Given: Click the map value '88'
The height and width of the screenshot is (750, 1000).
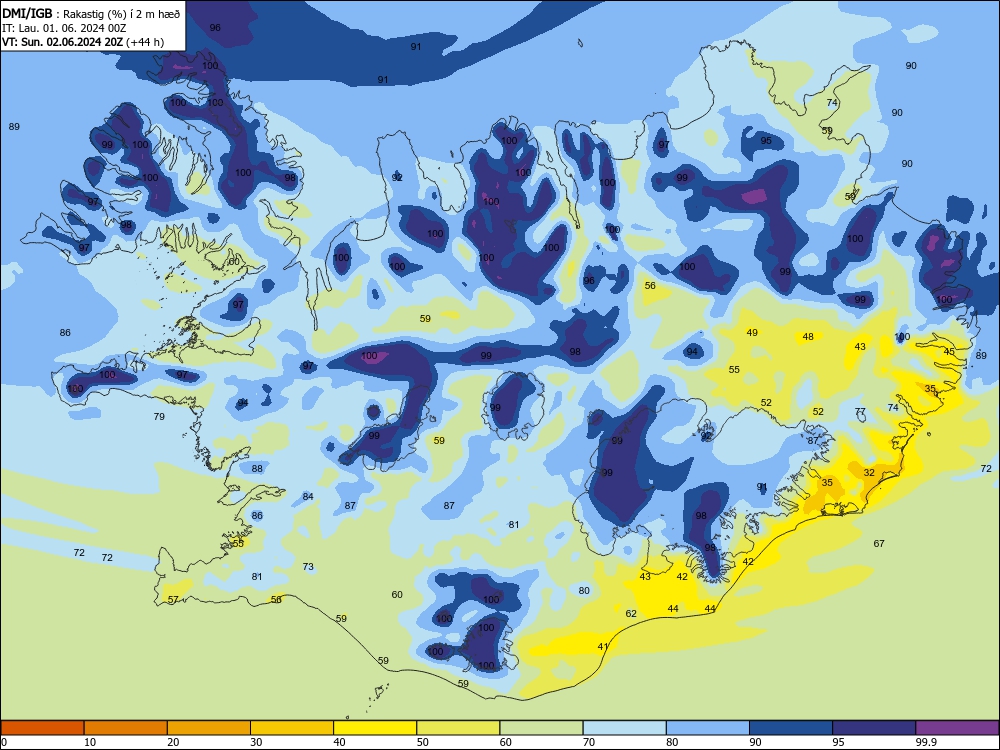Looking at the screenshot, I should tap(257, 469).
